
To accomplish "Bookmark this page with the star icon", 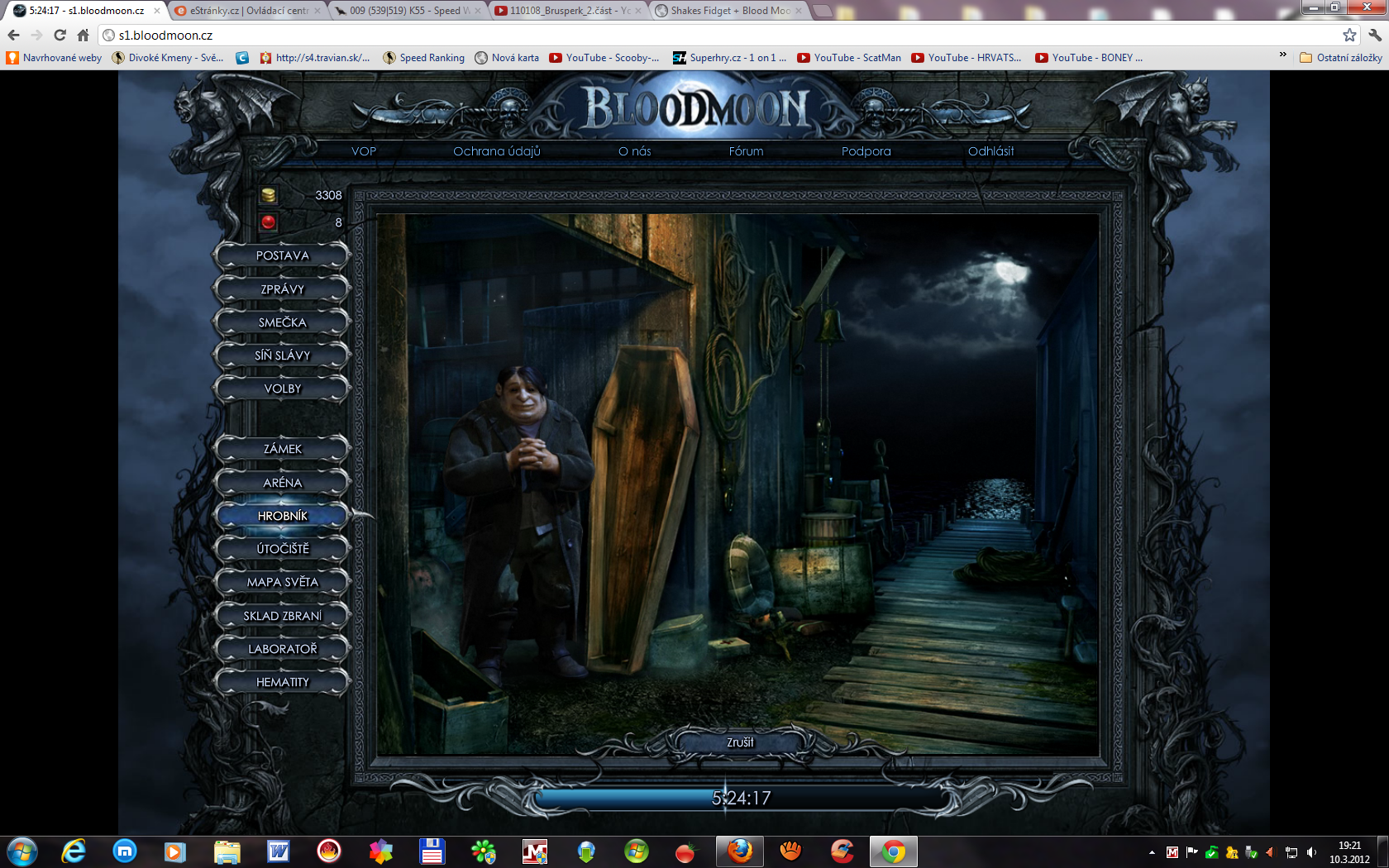I will tap(1349, 35).
